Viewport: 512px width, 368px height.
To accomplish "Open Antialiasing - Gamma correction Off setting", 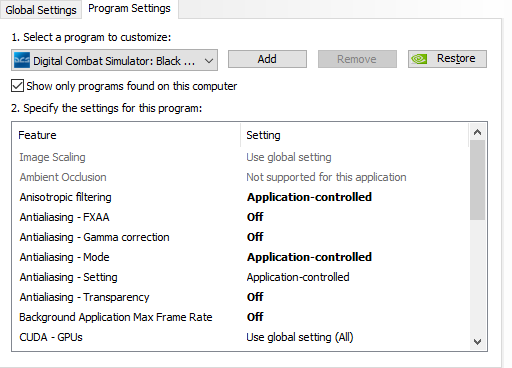I will [x=255, y=237].
